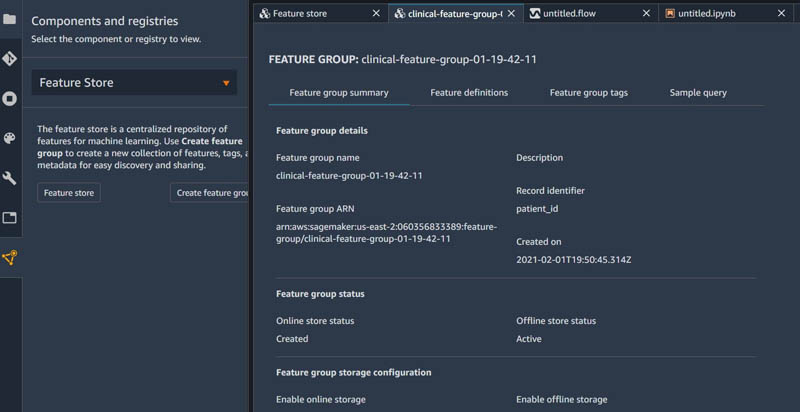Screen dimensions: 800x412
Task: Open the Sample query tab
Action: pyautogui.click(x=698, y=93)
